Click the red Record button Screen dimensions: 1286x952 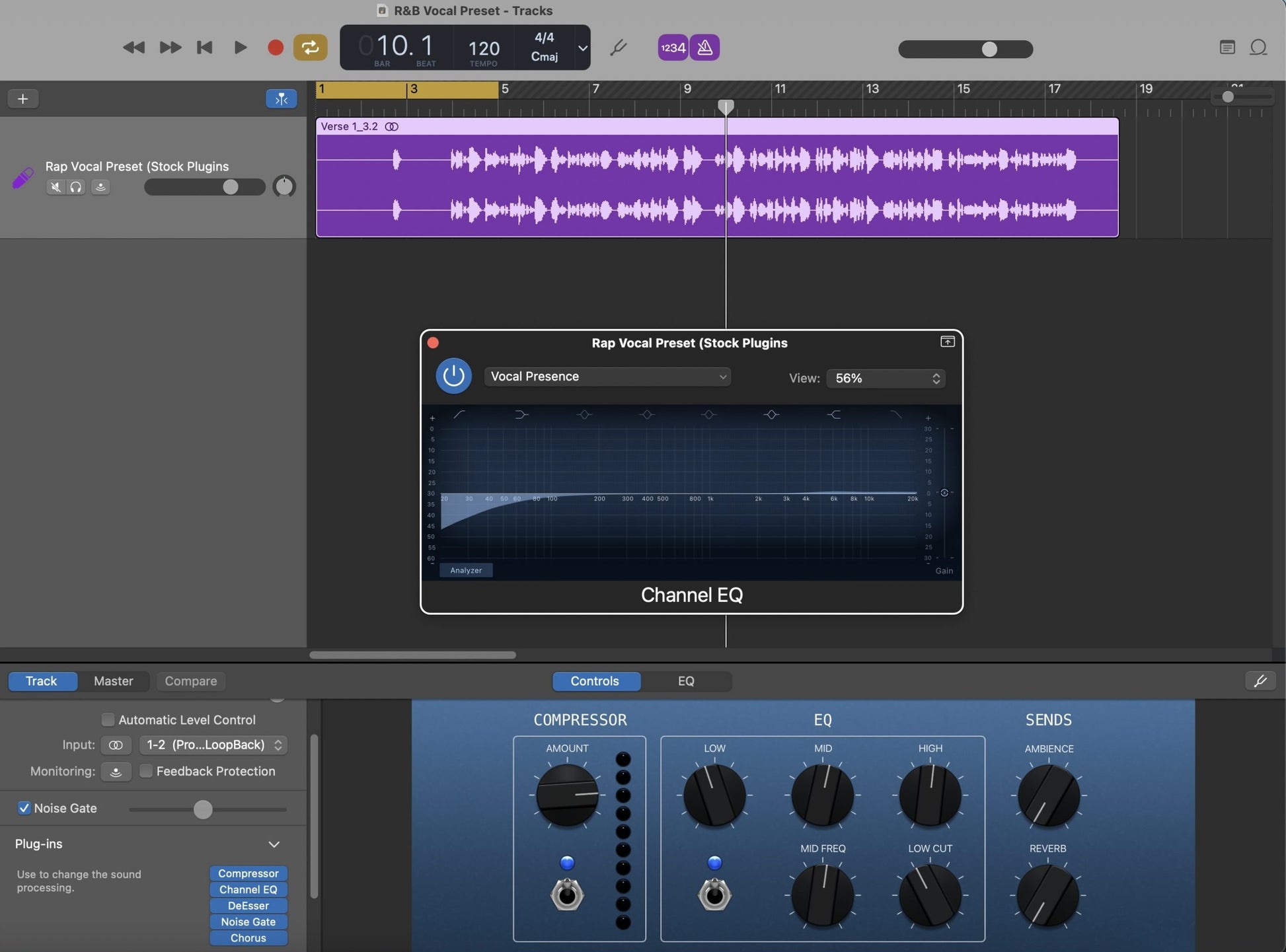pyautogui.click(x=276, y=48)
